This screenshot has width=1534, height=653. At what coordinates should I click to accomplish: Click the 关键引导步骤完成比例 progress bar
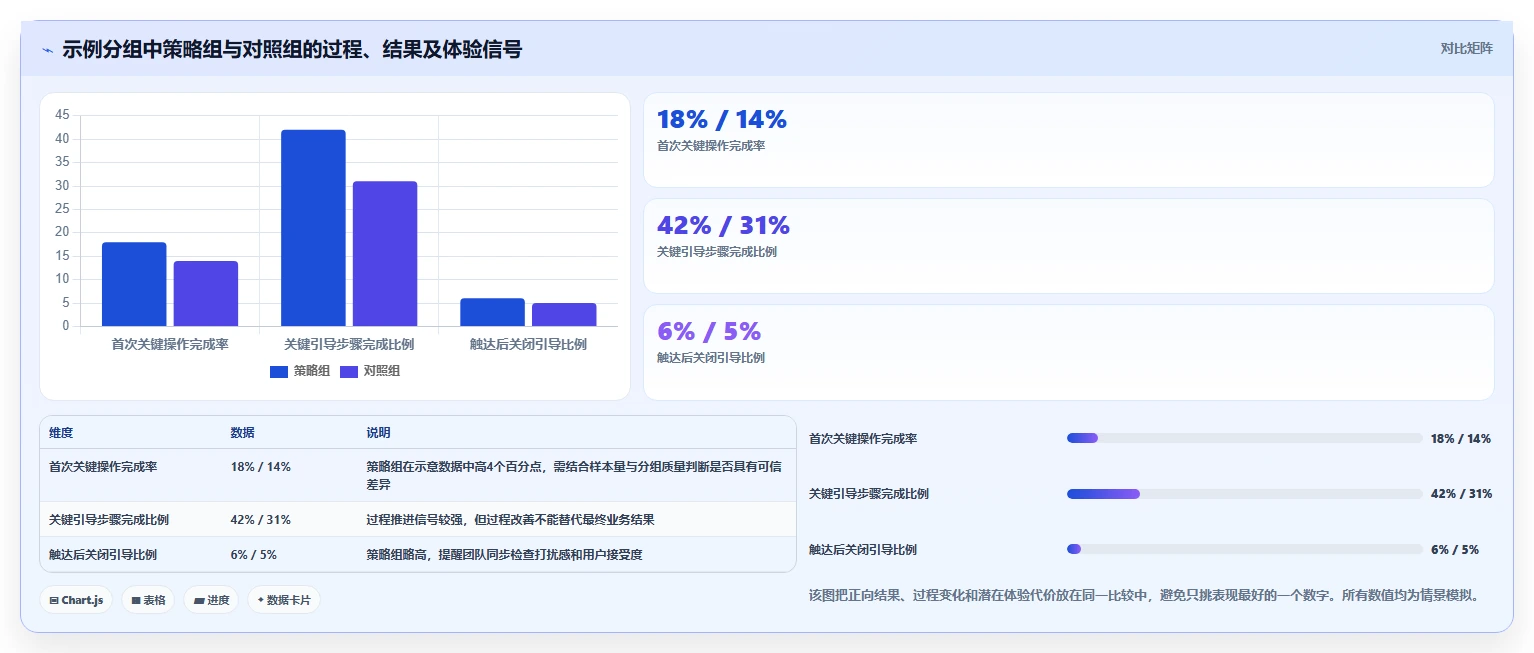1245,494
